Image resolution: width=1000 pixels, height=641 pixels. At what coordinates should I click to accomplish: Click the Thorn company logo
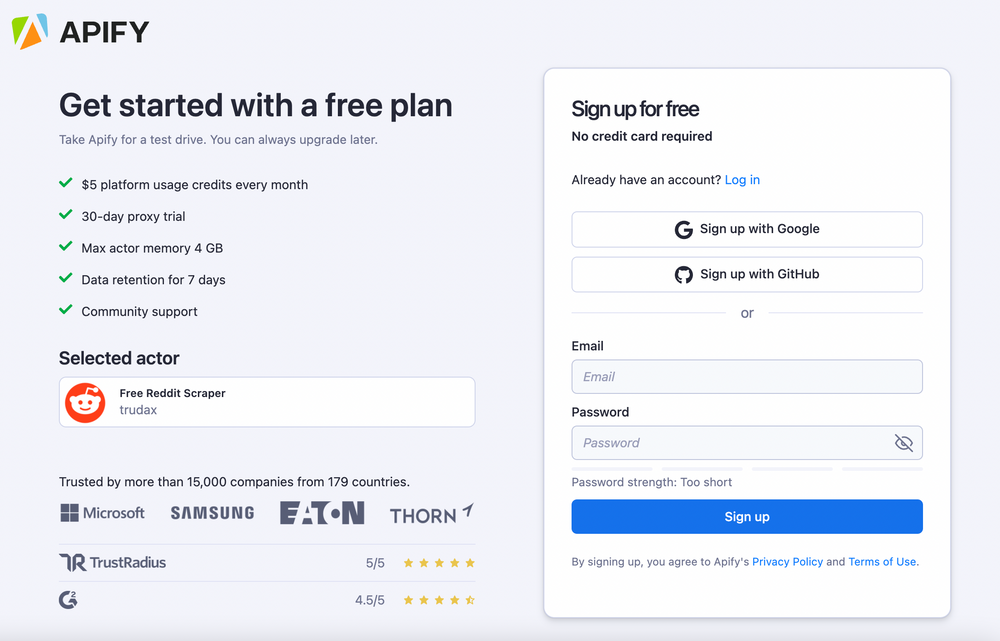click(431, 514)
